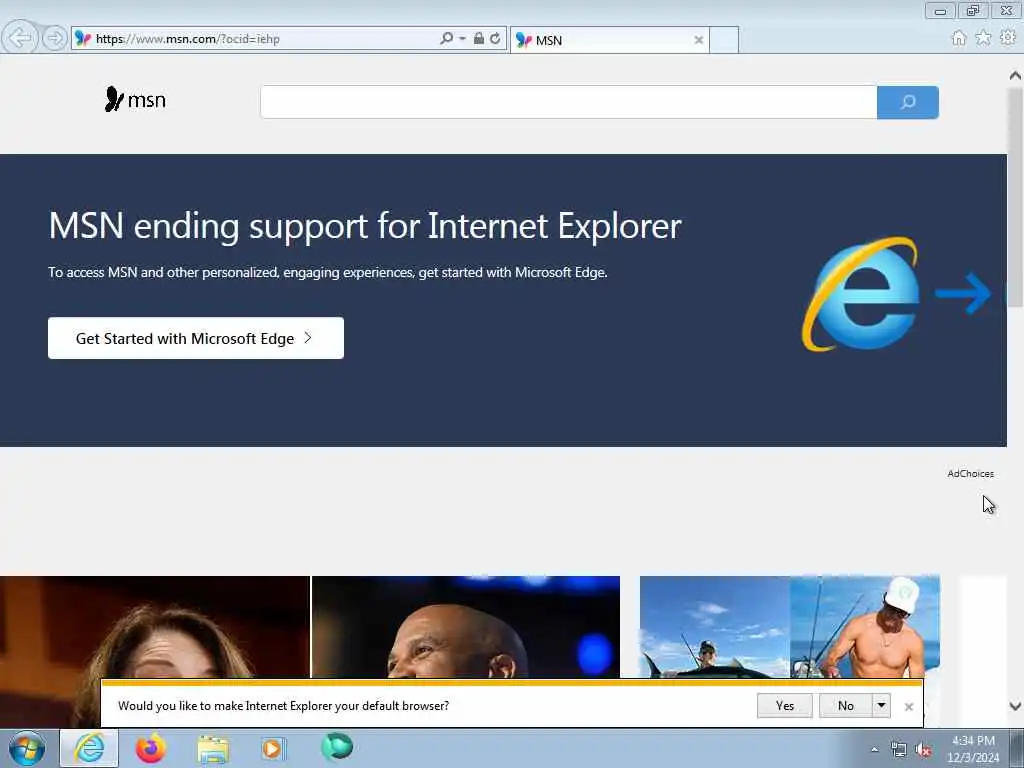This screenshot has width=1024, height=768.
Task: Launch Firefox from the taskbar
Action: pos(150,748)
